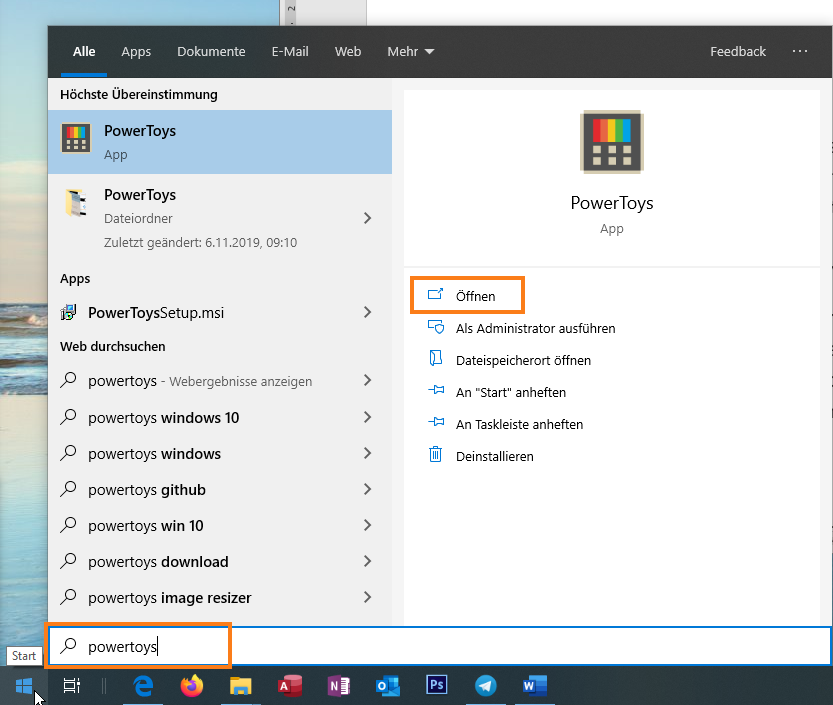
Task: Switch to the Web tab
Action: pyautogui.click(x=348, y=52)
